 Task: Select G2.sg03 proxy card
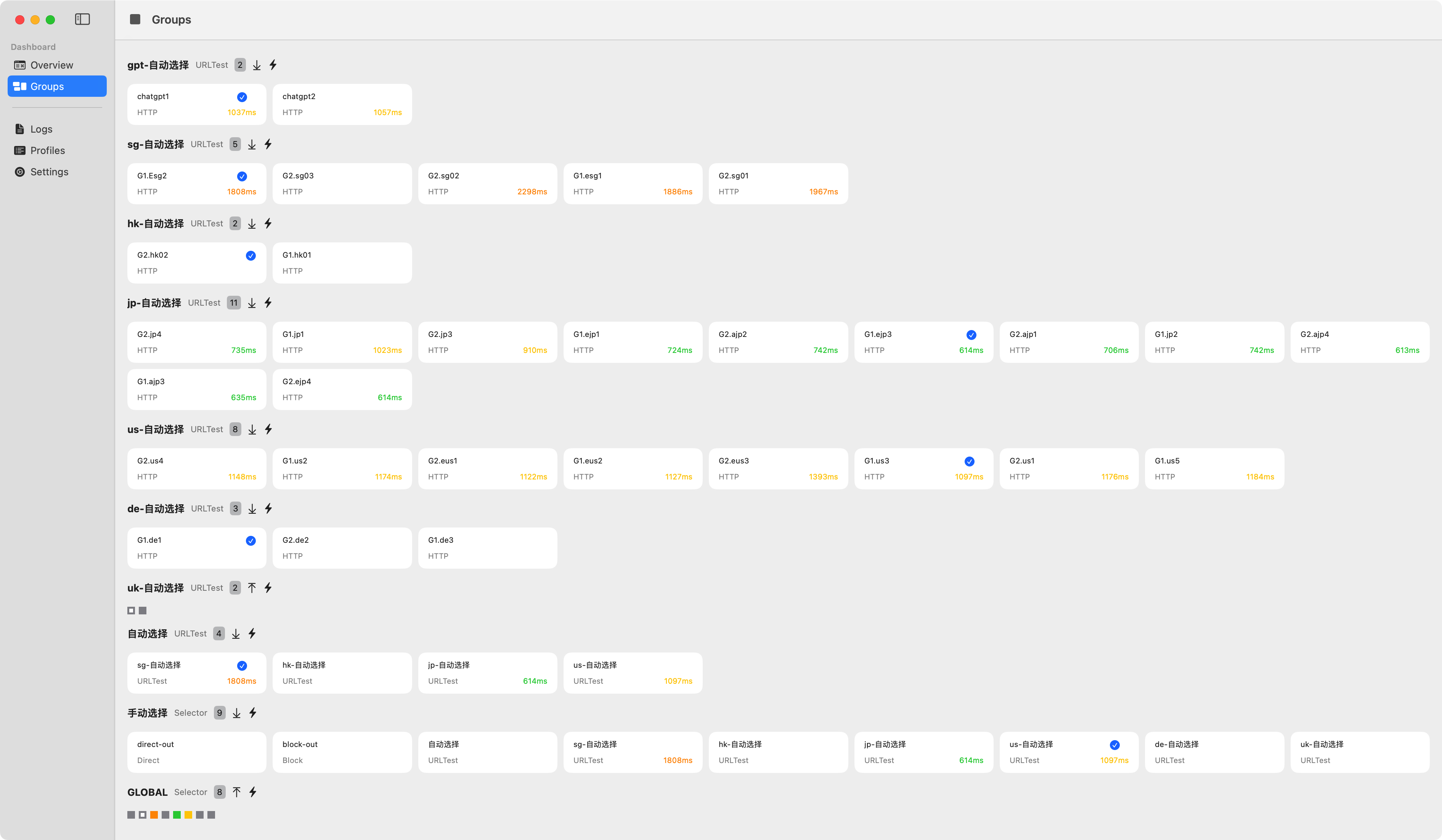(342, 184)
